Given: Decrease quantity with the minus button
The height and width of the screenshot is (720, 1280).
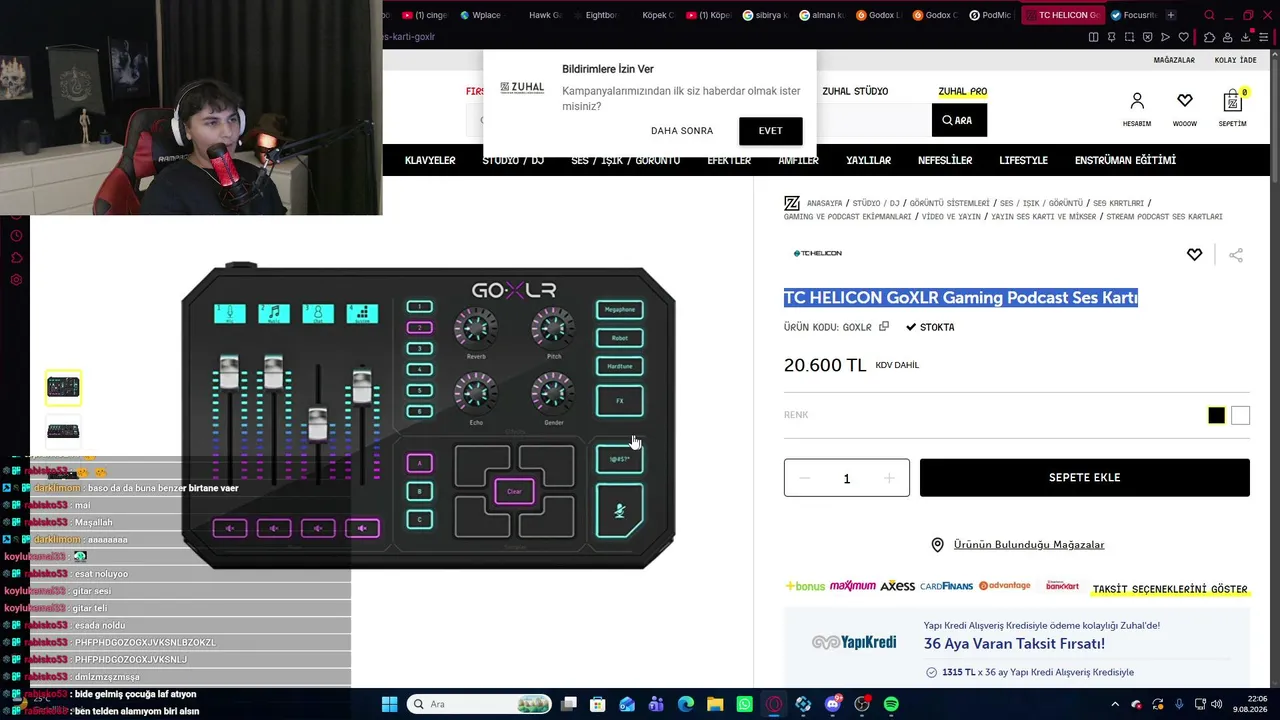Looking at the screenshot, I should click(x=804, y=478).
